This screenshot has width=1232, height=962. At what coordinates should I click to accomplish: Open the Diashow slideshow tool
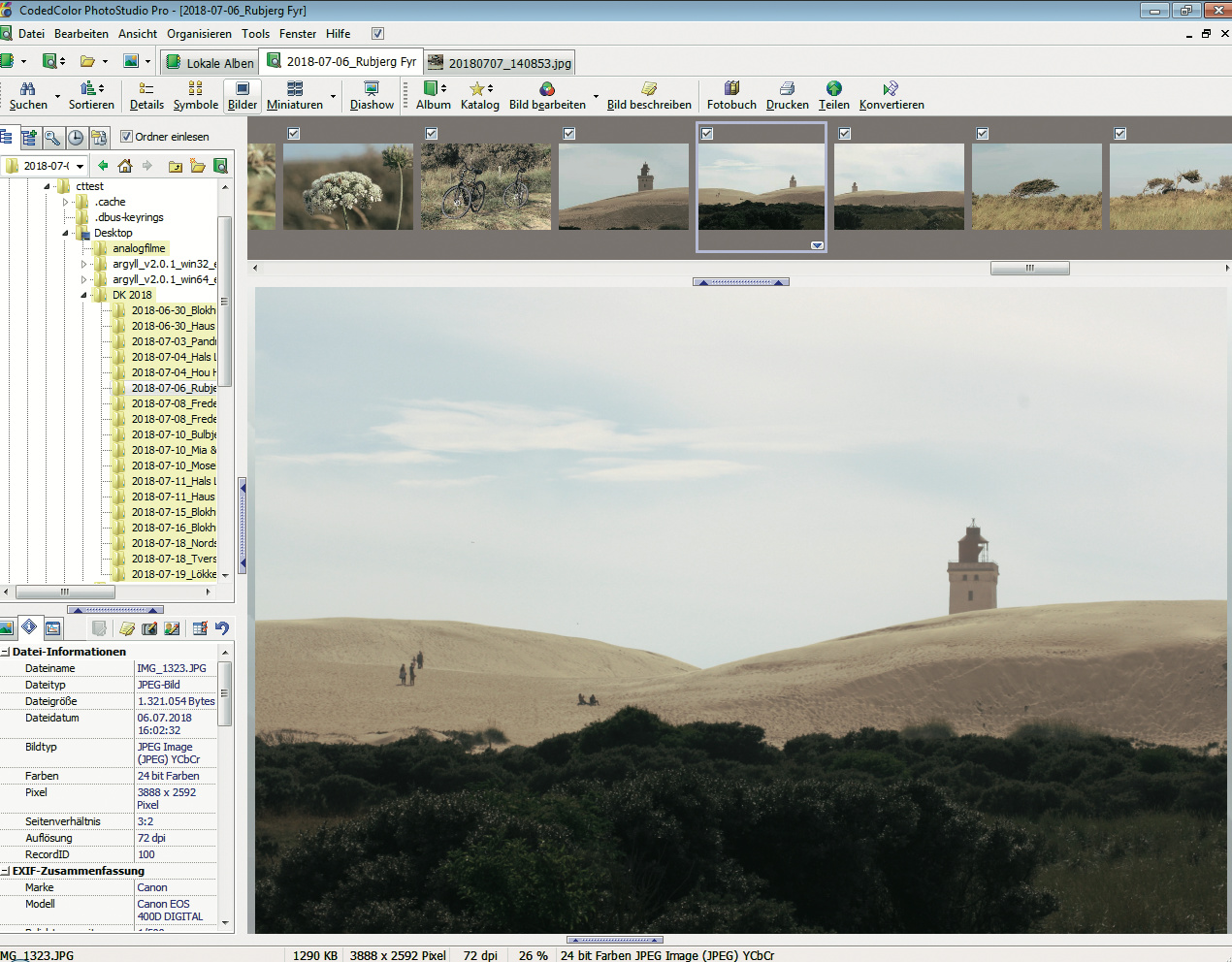[372, 95]
